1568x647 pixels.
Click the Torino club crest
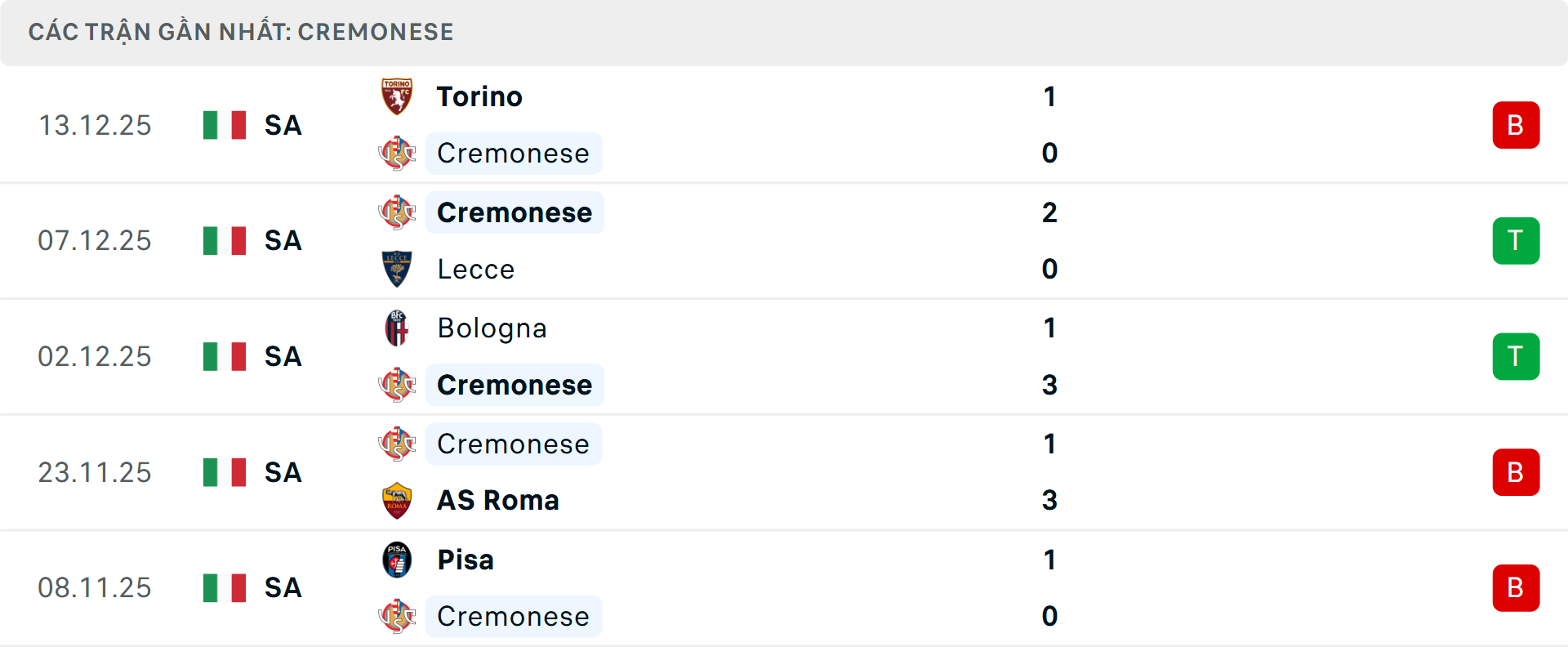[397, 96]
